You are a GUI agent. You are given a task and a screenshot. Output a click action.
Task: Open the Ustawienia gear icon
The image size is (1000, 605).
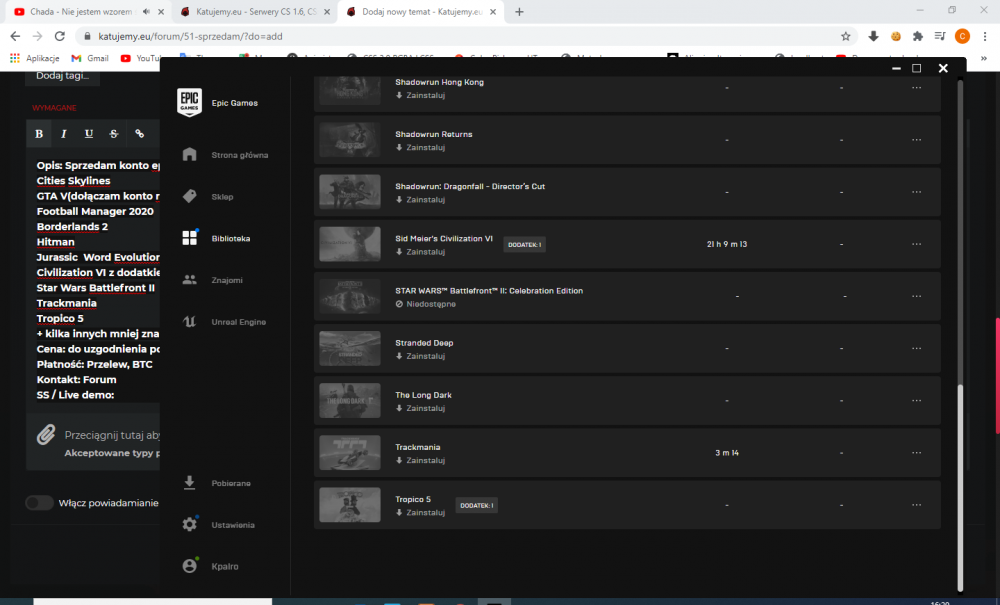click(x=189, y=524)
